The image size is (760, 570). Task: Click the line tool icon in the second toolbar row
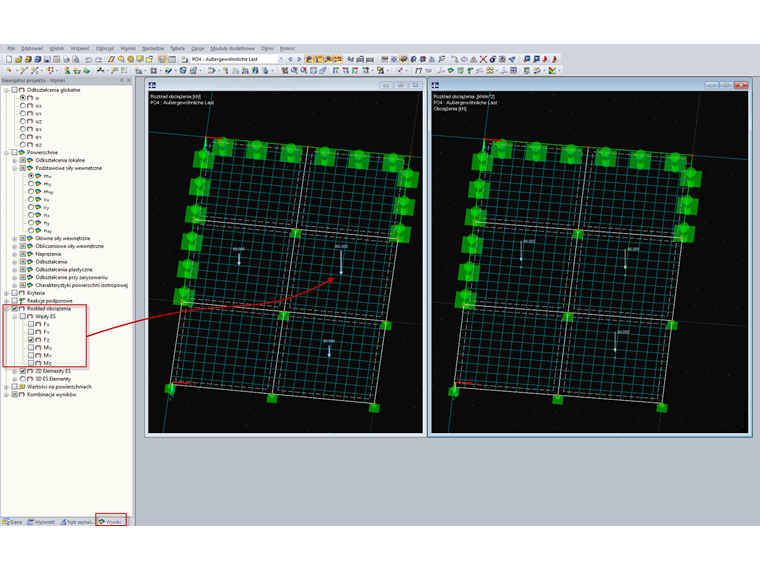(24, 71)
